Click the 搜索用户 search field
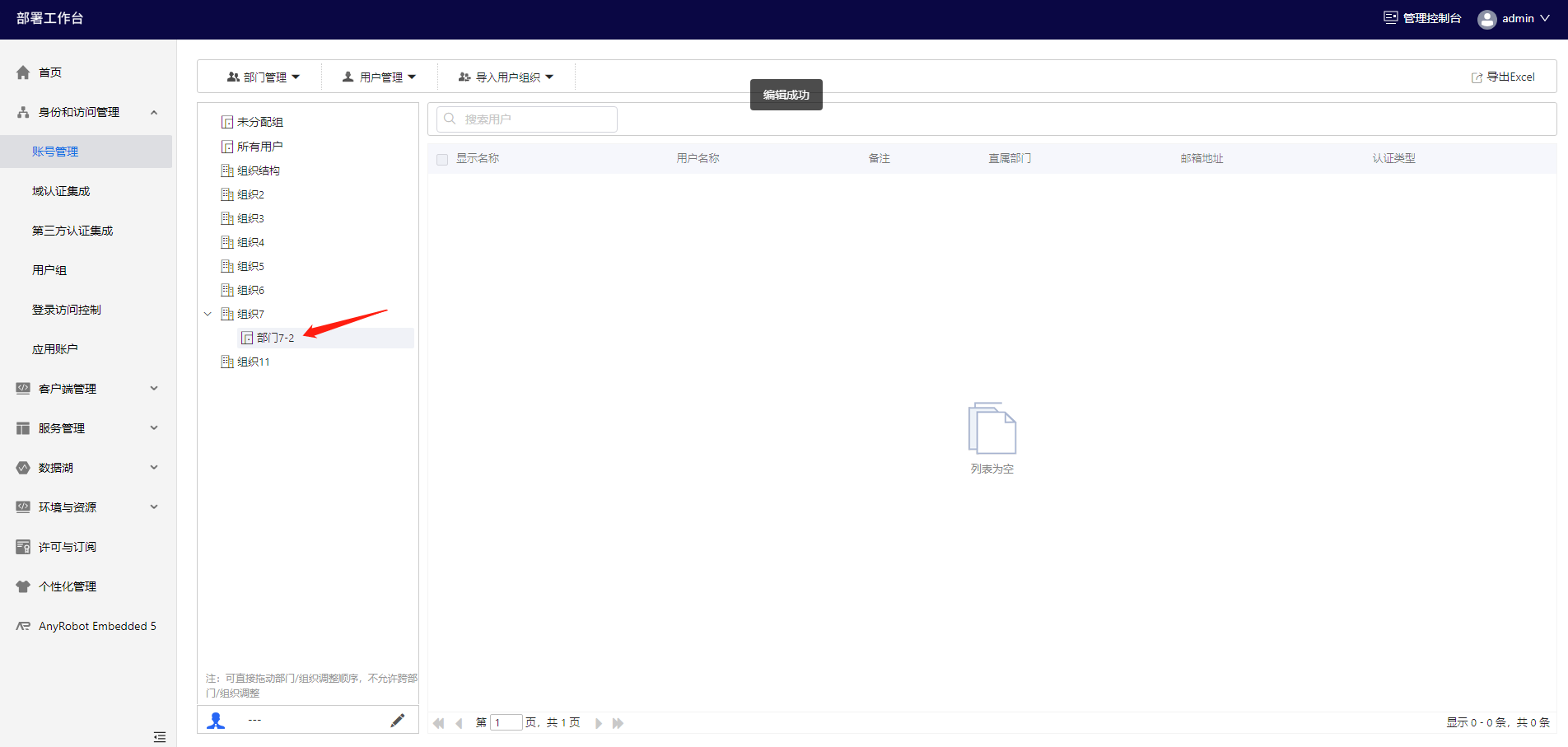This screenshot has height=747, width=1568. point(527,119)
